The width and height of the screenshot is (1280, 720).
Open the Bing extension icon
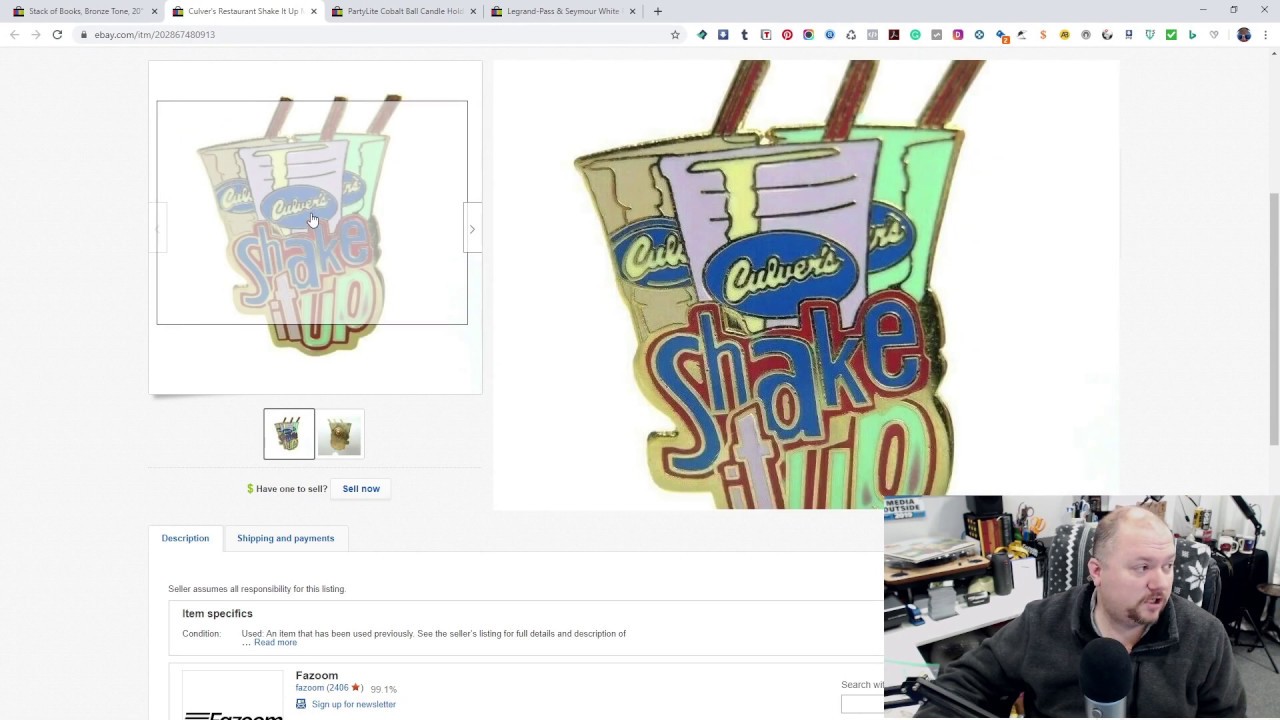pos(1192,35)
